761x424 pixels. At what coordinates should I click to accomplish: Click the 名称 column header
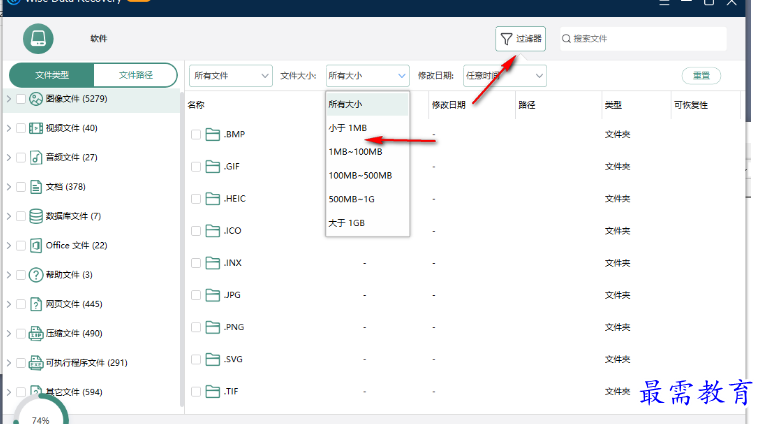[196, 105]
